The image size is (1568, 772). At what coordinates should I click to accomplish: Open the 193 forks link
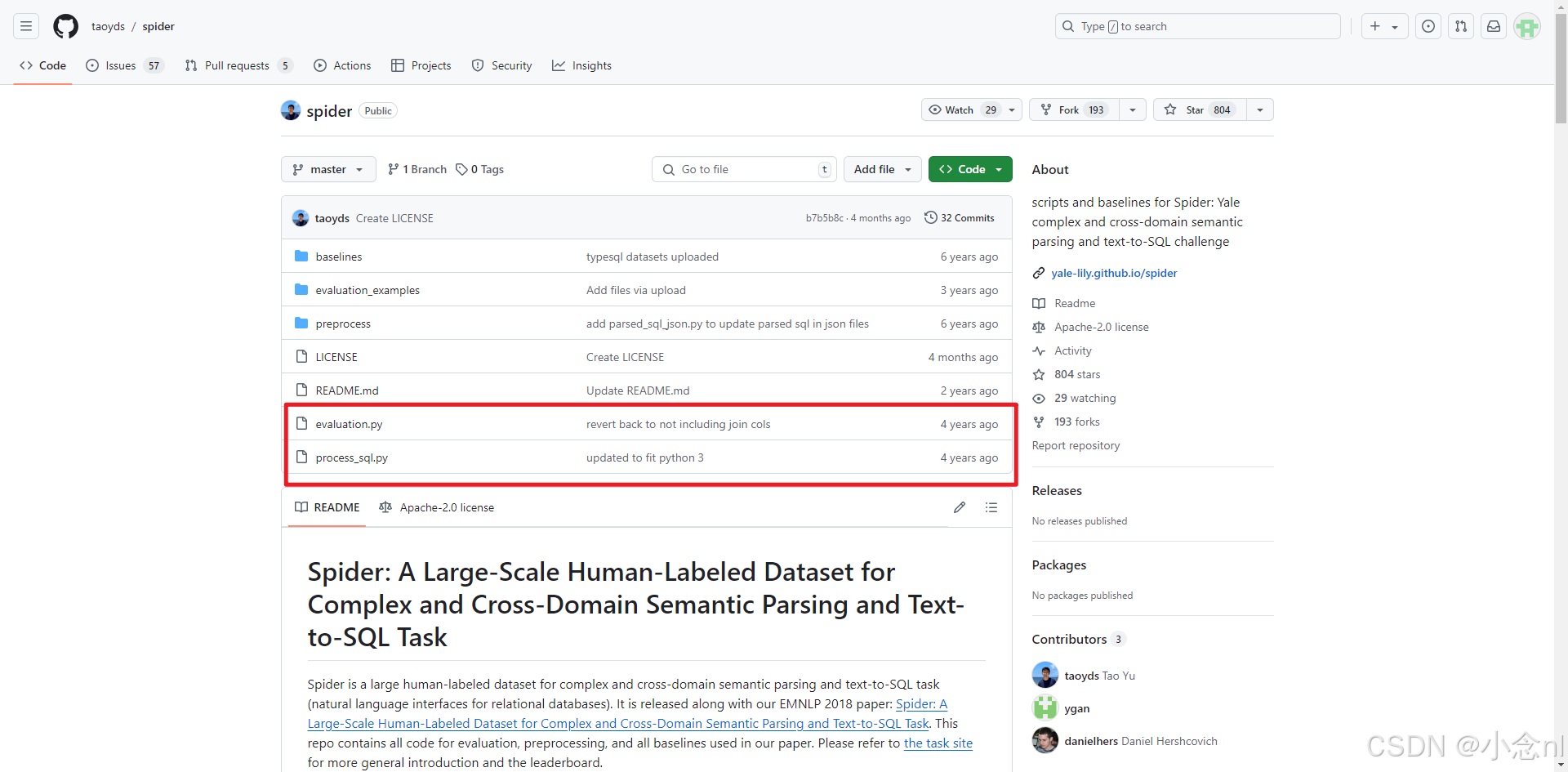click(x=1076, y=422)
